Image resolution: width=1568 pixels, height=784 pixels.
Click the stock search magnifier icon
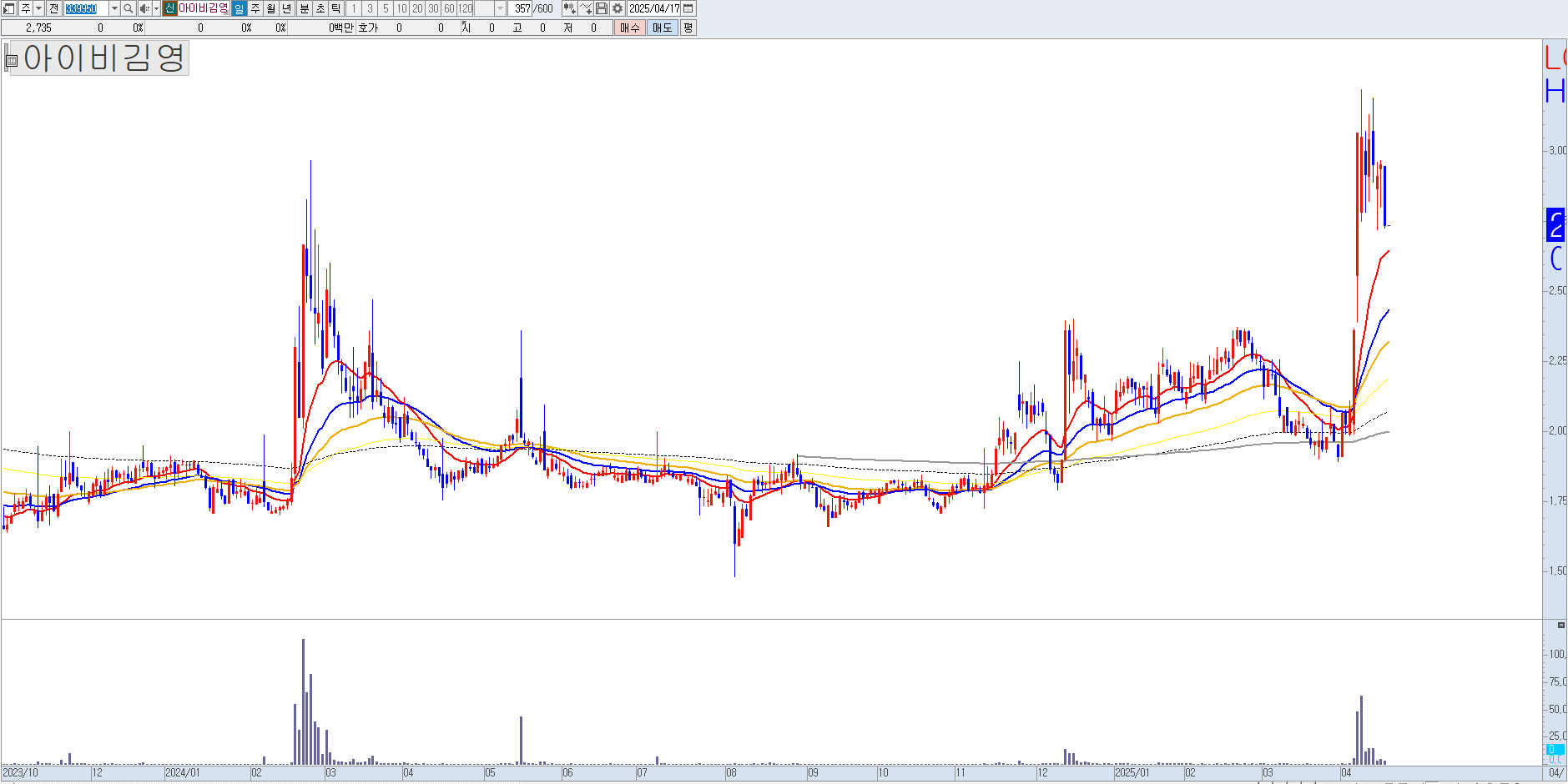click(x=129, y=8)
